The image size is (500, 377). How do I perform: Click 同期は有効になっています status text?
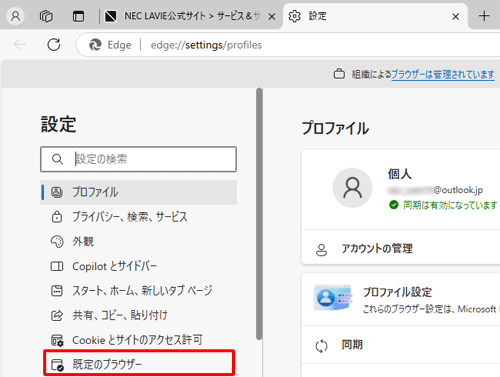(x=450, y=205)
